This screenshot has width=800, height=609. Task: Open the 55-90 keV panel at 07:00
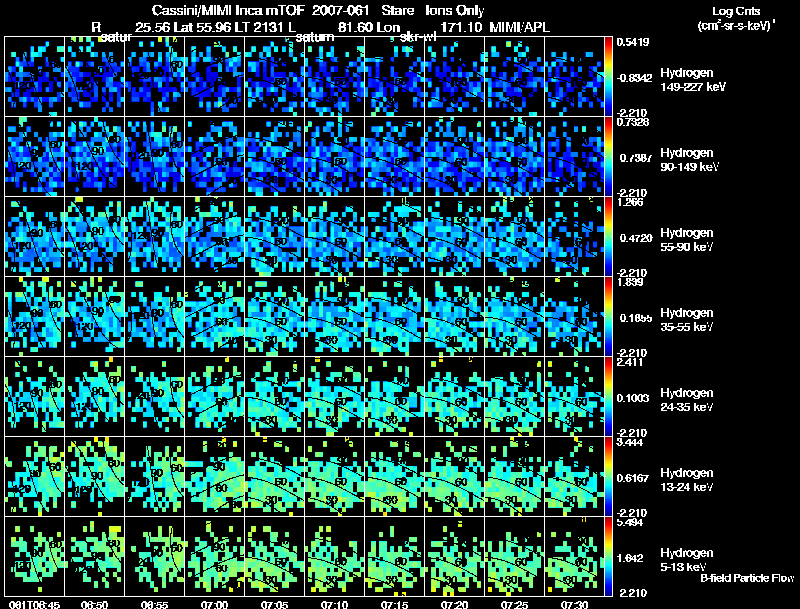(214, 237)
